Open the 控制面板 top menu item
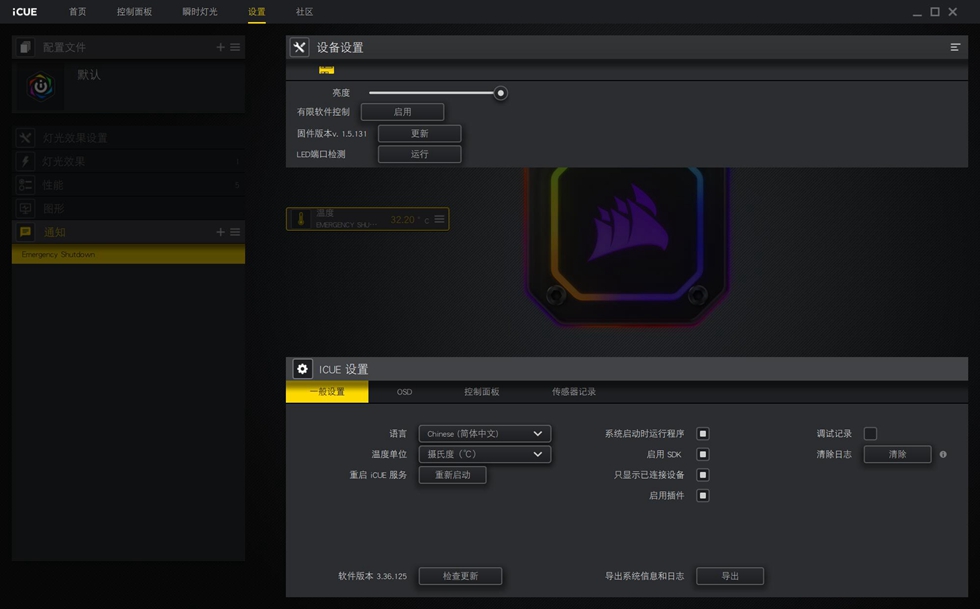 coord(134,12)
